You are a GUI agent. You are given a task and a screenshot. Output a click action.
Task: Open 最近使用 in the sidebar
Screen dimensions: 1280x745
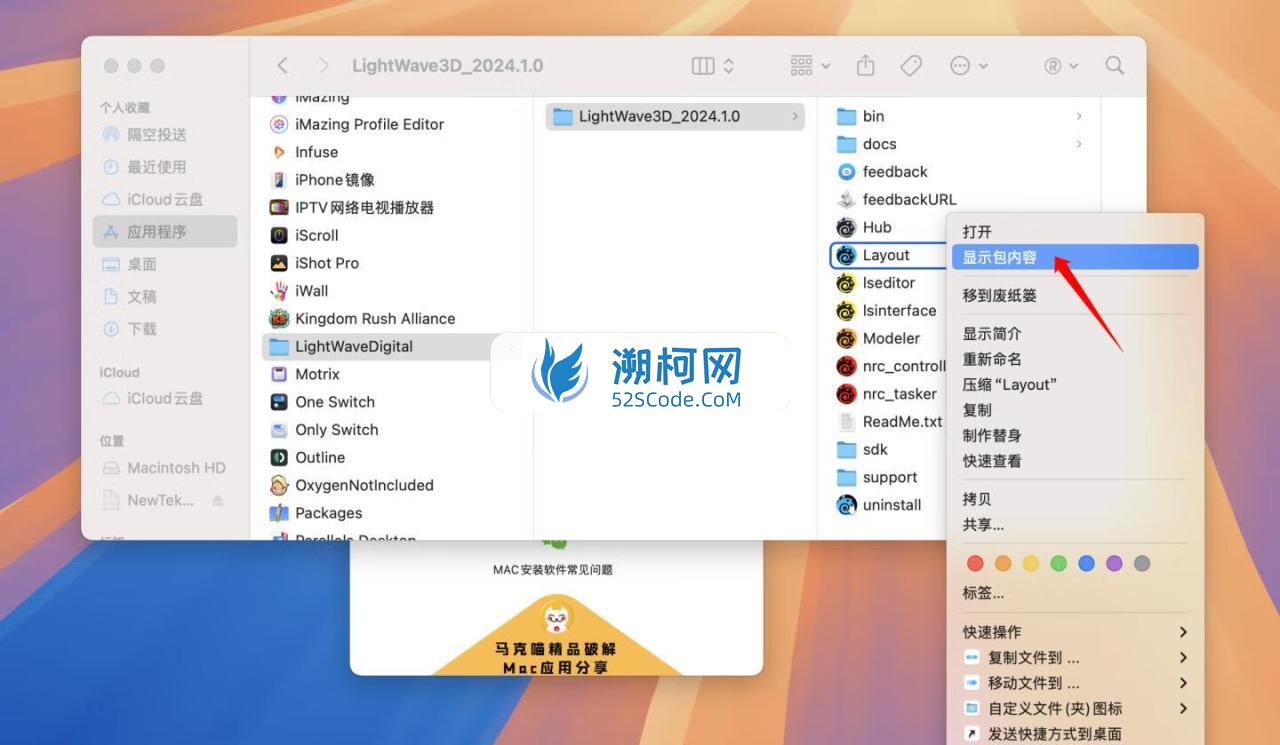tap(165, 167)
